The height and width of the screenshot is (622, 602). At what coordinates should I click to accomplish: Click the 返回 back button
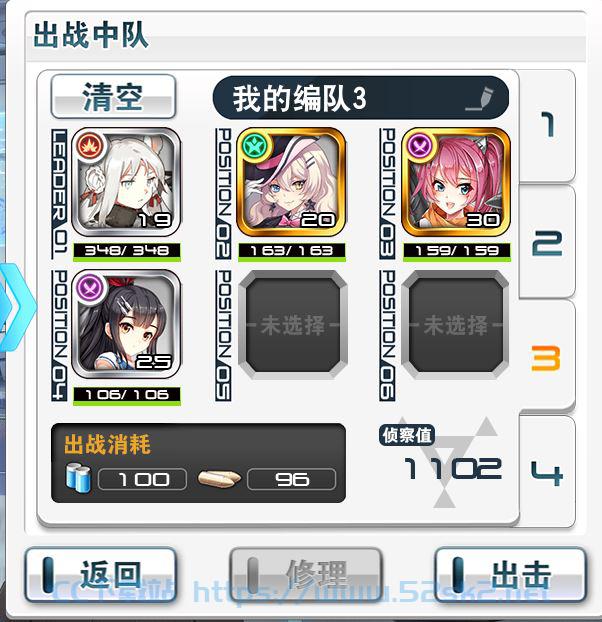point(100,574)
